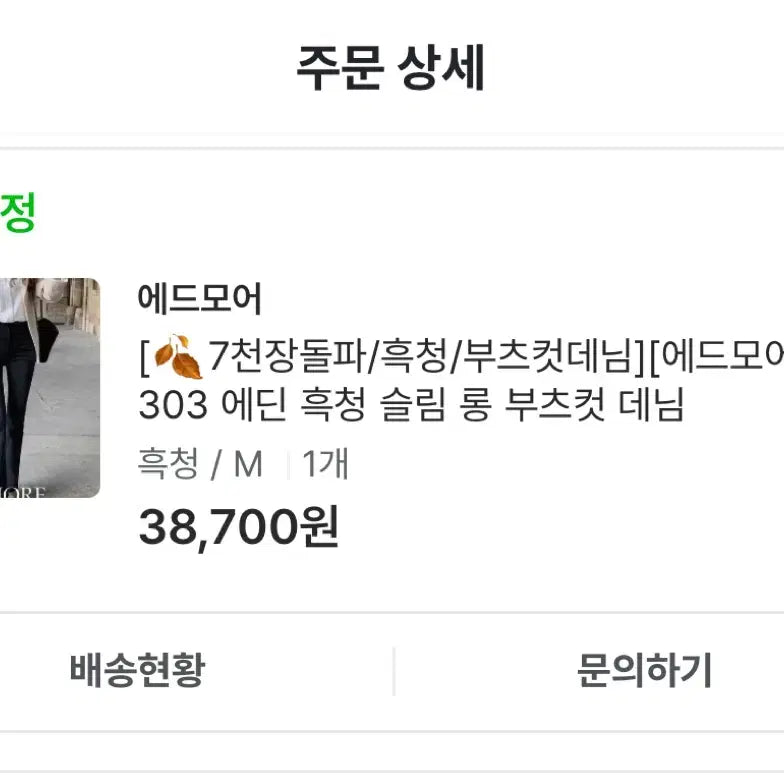Viewport: 784px width, 784px height.
Task: Select the 38,700원 price text
Action: [239, 526]
